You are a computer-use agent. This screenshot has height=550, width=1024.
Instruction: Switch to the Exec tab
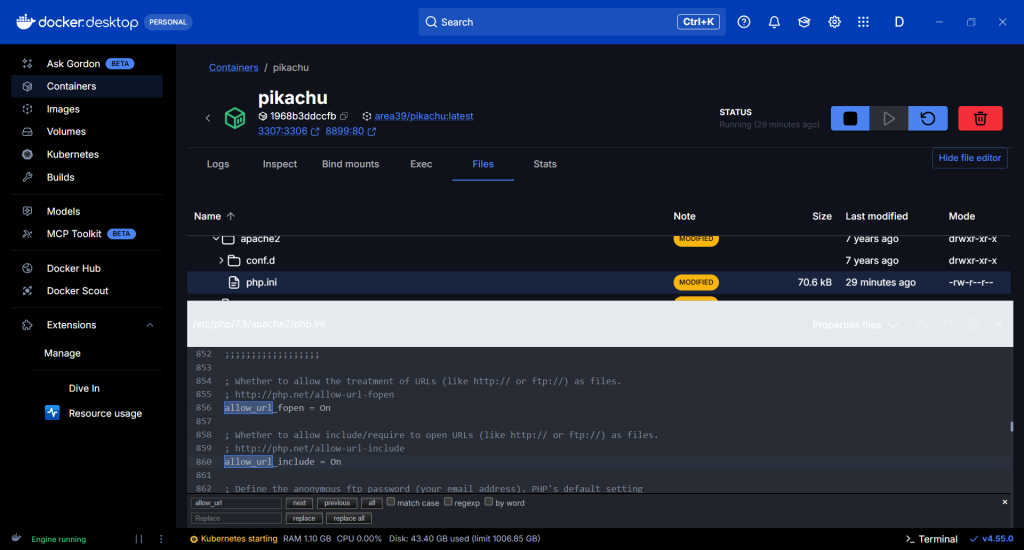click(421, 164)
